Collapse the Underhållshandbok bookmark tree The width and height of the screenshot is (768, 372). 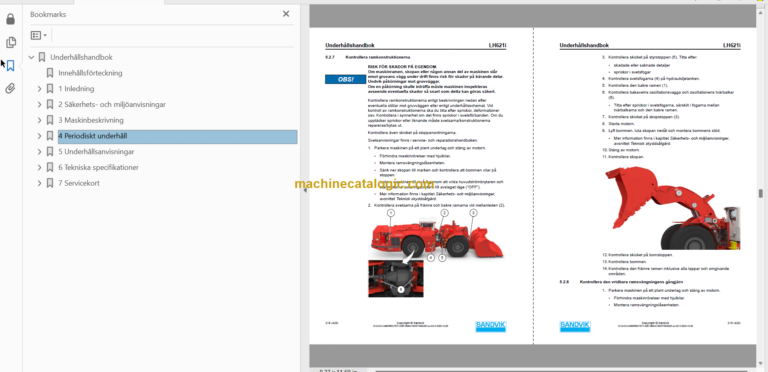31,57
